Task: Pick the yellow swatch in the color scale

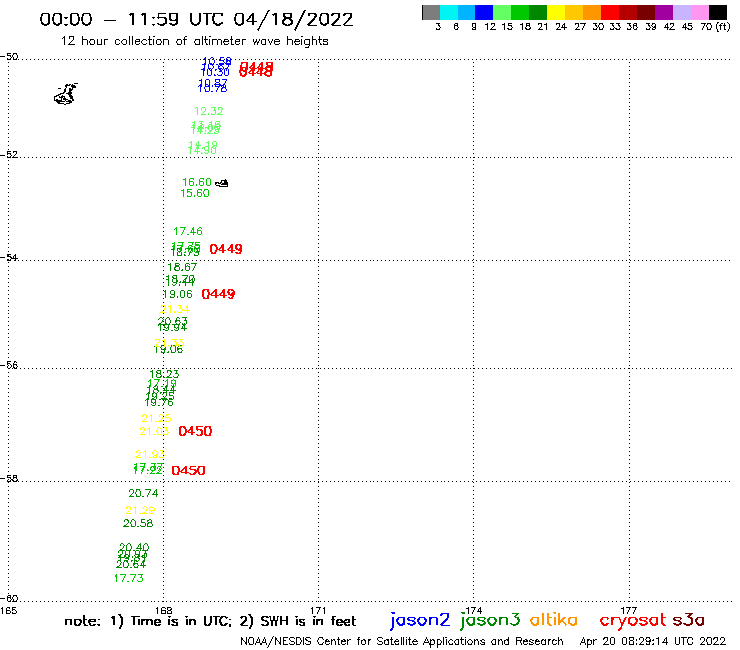Action: pos(555,12)
